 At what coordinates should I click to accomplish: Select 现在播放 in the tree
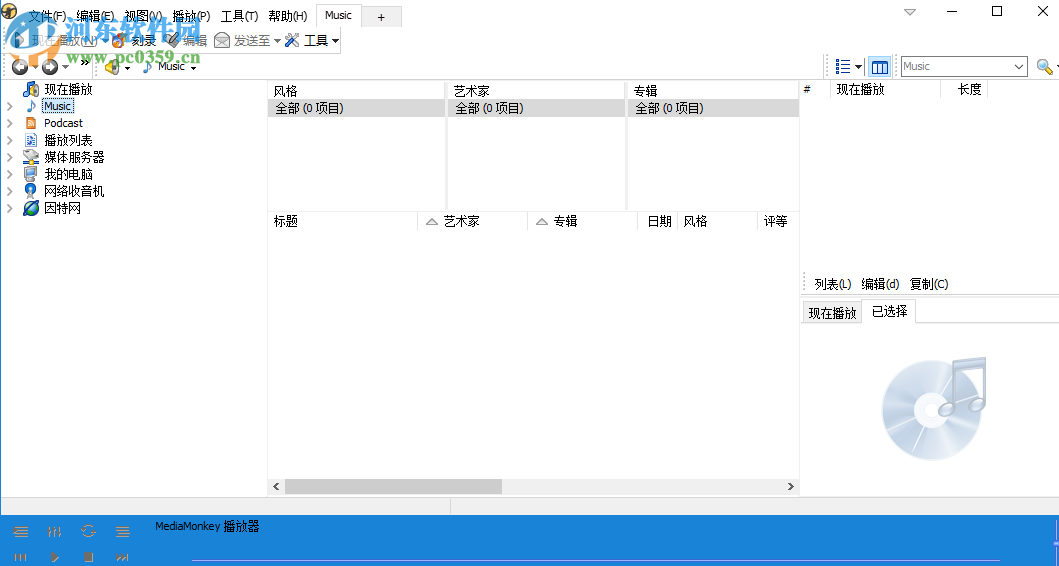coord(68,89)
